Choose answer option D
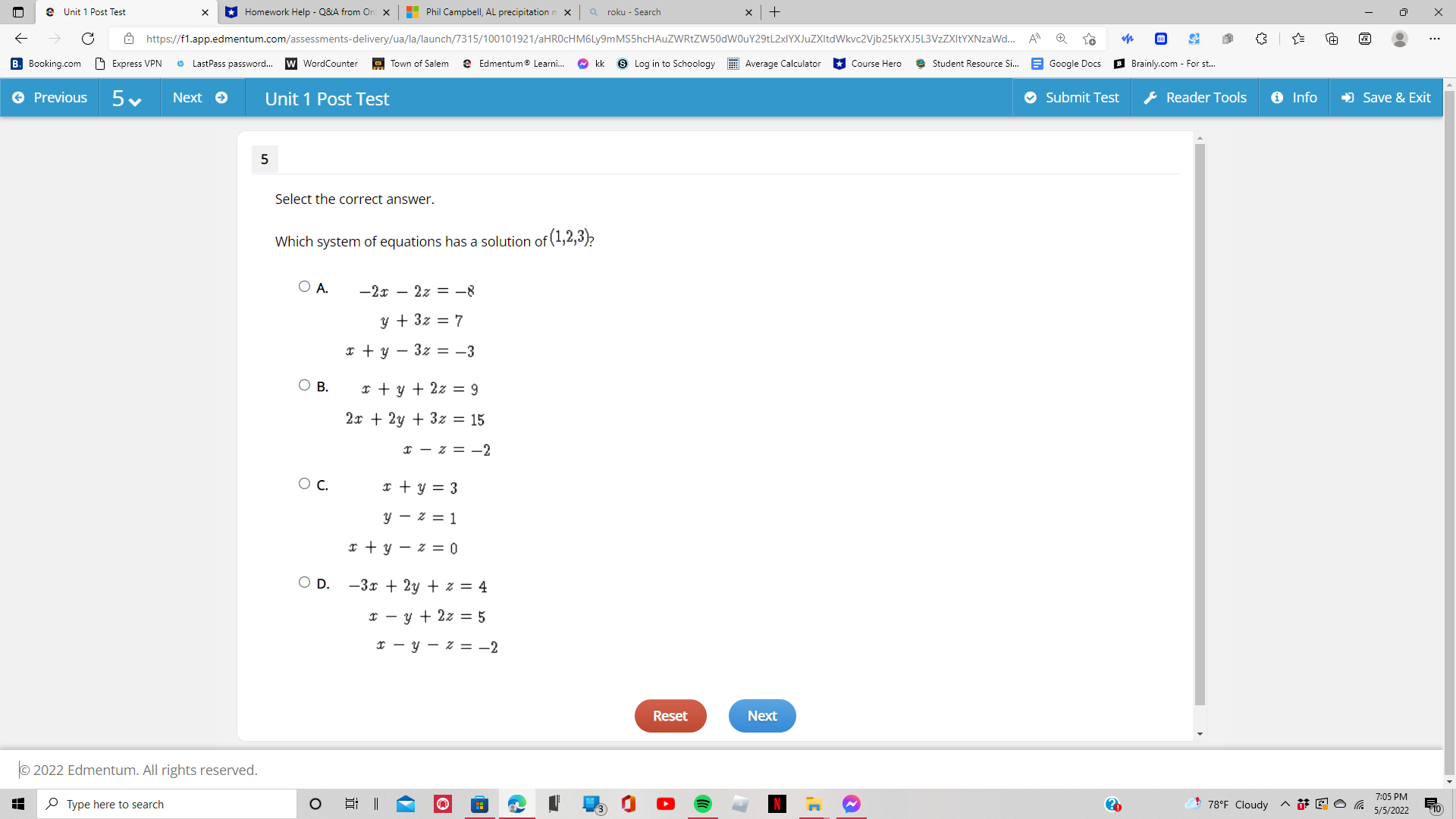This screenshot has height=819, width=1456. [304, 582]
